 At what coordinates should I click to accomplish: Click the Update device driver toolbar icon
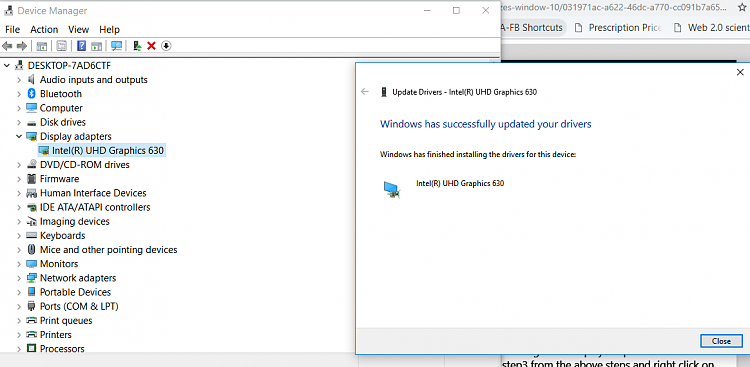137,46
